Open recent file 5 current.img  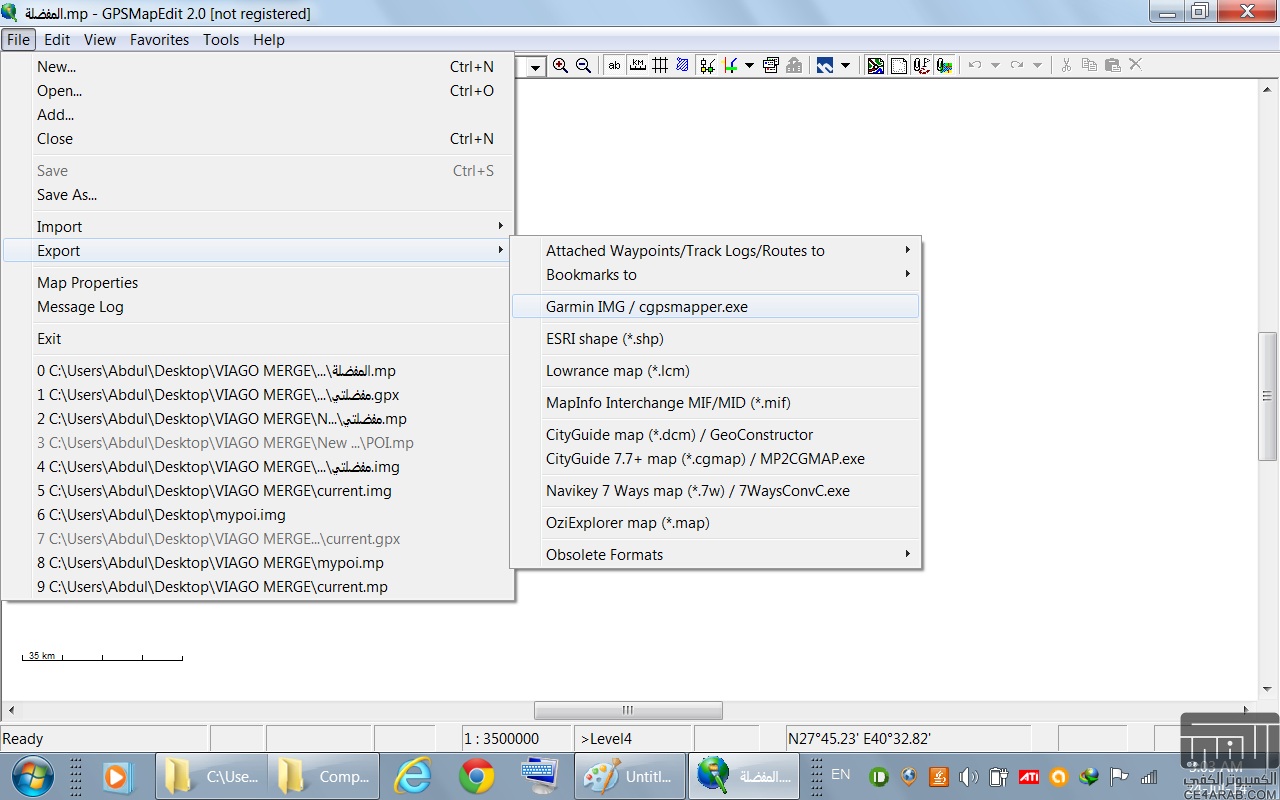click(259, 491)
